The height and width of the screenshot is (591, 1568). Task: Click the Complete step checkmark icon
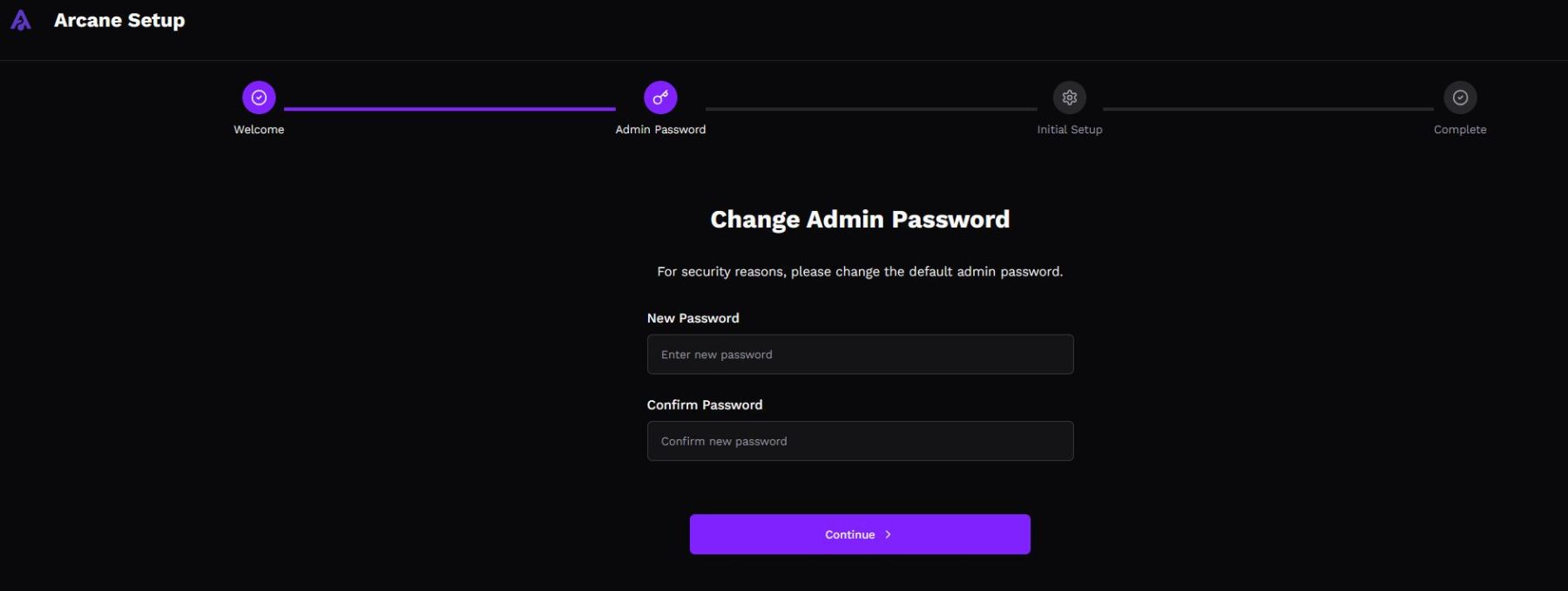pos(1460,98)
